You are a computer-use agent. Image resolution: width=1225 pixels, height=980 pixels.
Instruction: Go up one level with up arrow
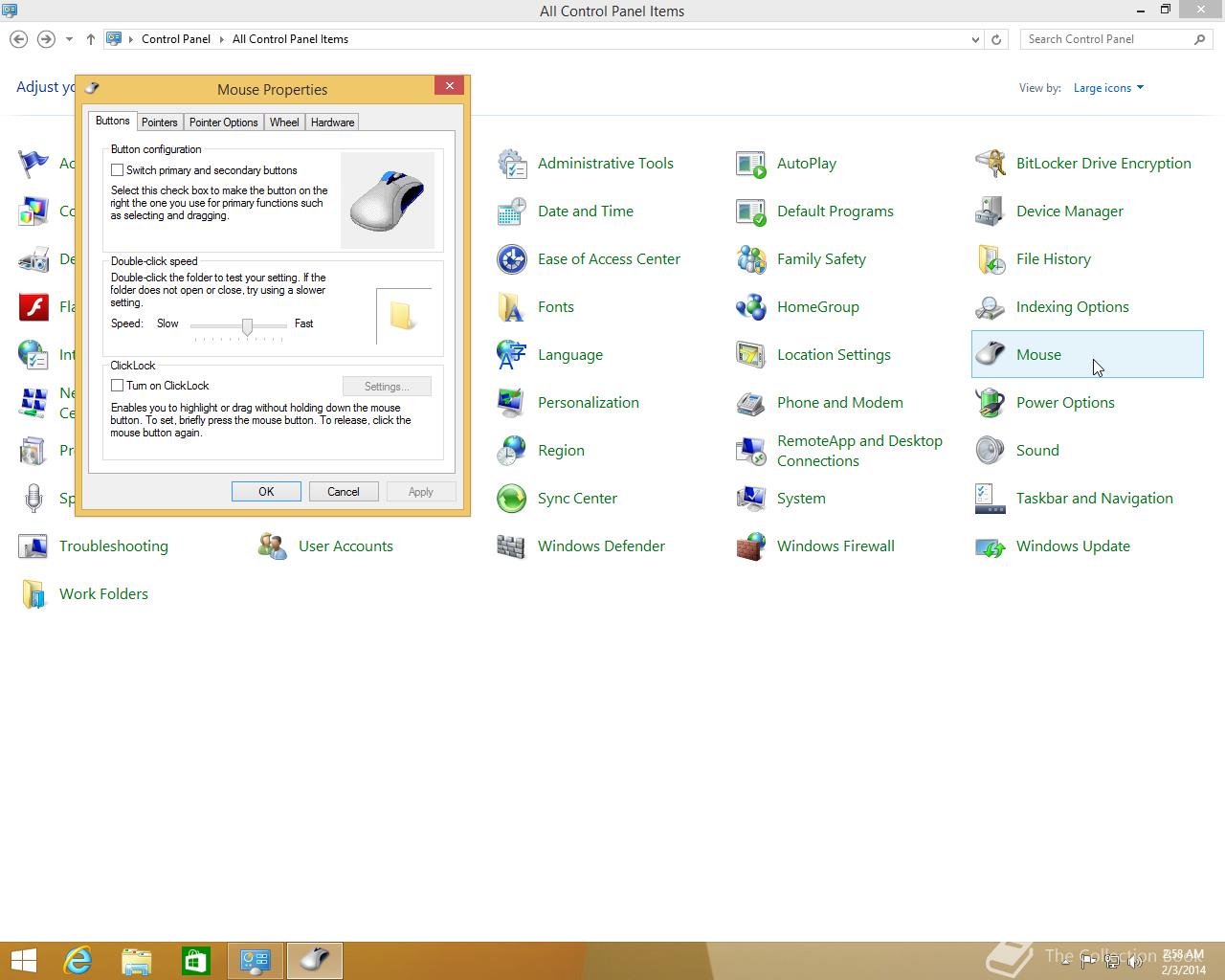tap(91, 39)
